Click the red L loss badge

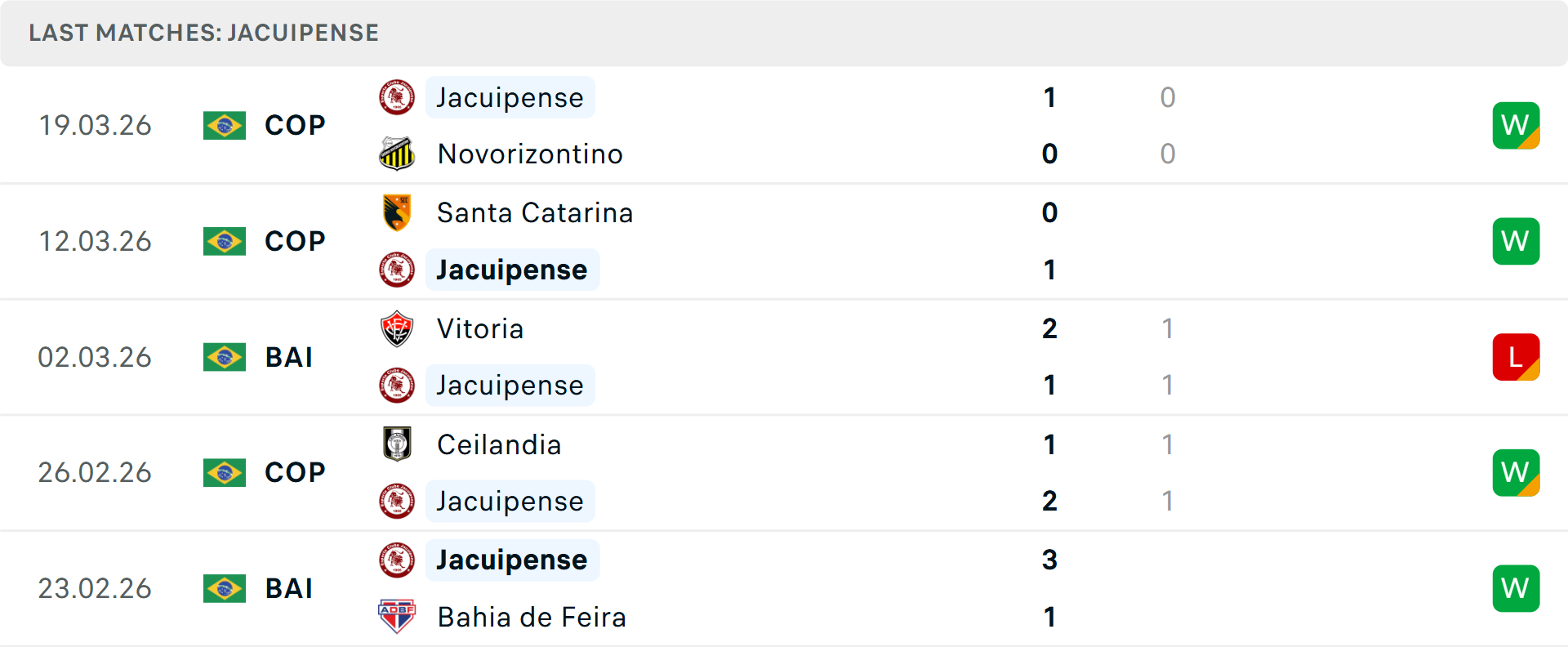[x=1516, y=357]
